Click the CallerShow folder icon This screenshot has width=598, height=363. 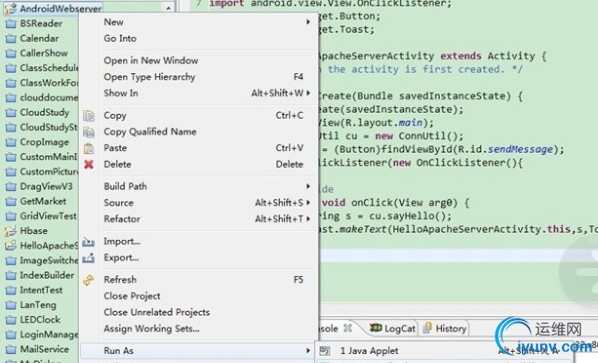[x=11, y=53]
